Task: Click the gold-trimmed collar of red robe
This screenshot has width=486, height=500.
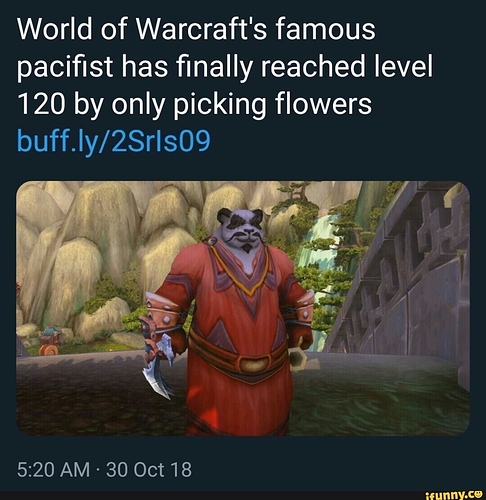Action: click(x=241, y=269)
